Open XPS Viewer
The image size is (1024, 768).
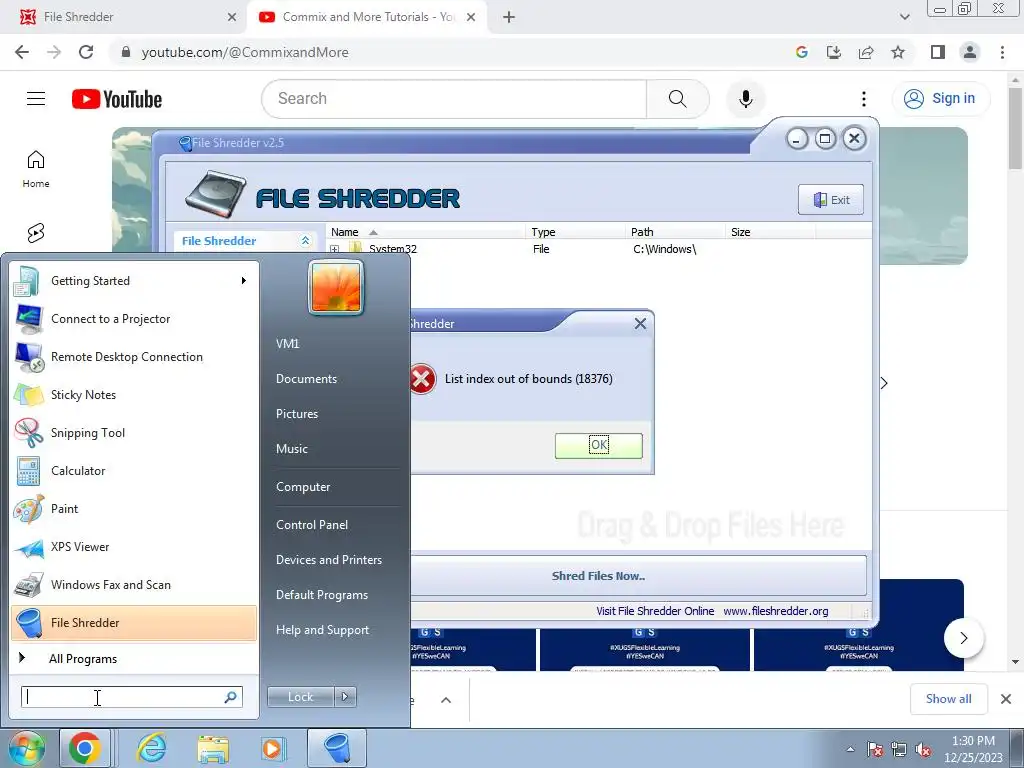(134, 547)
